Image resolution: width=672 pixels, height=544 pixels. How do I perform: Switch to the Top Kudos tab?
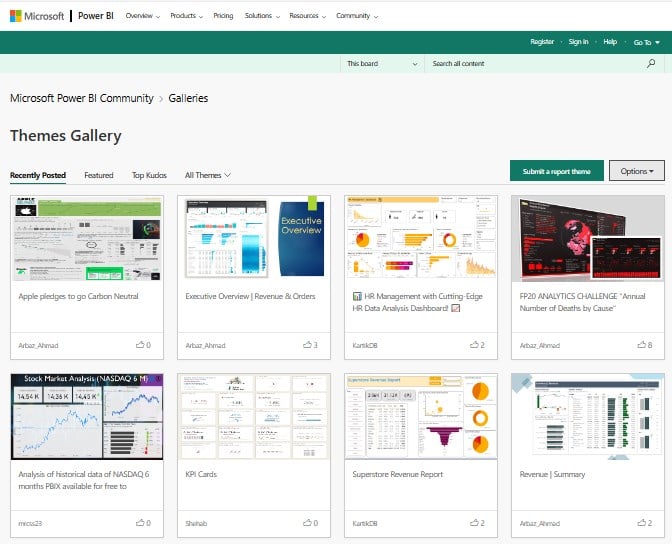click(x=149, y=175)
